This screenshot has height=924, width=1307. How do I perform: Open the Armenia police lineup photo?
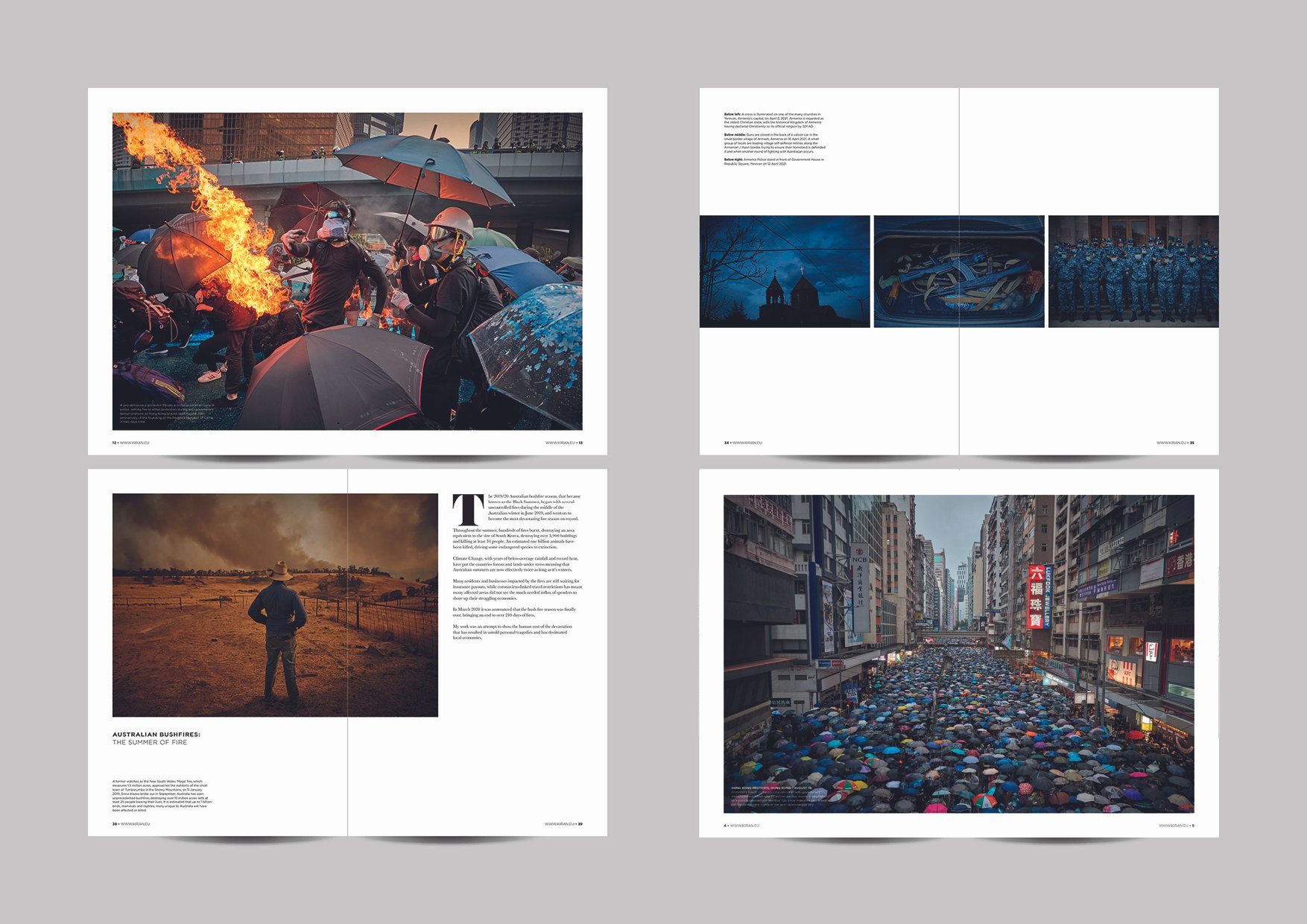pyautogui.click(x=1133, y=271)
